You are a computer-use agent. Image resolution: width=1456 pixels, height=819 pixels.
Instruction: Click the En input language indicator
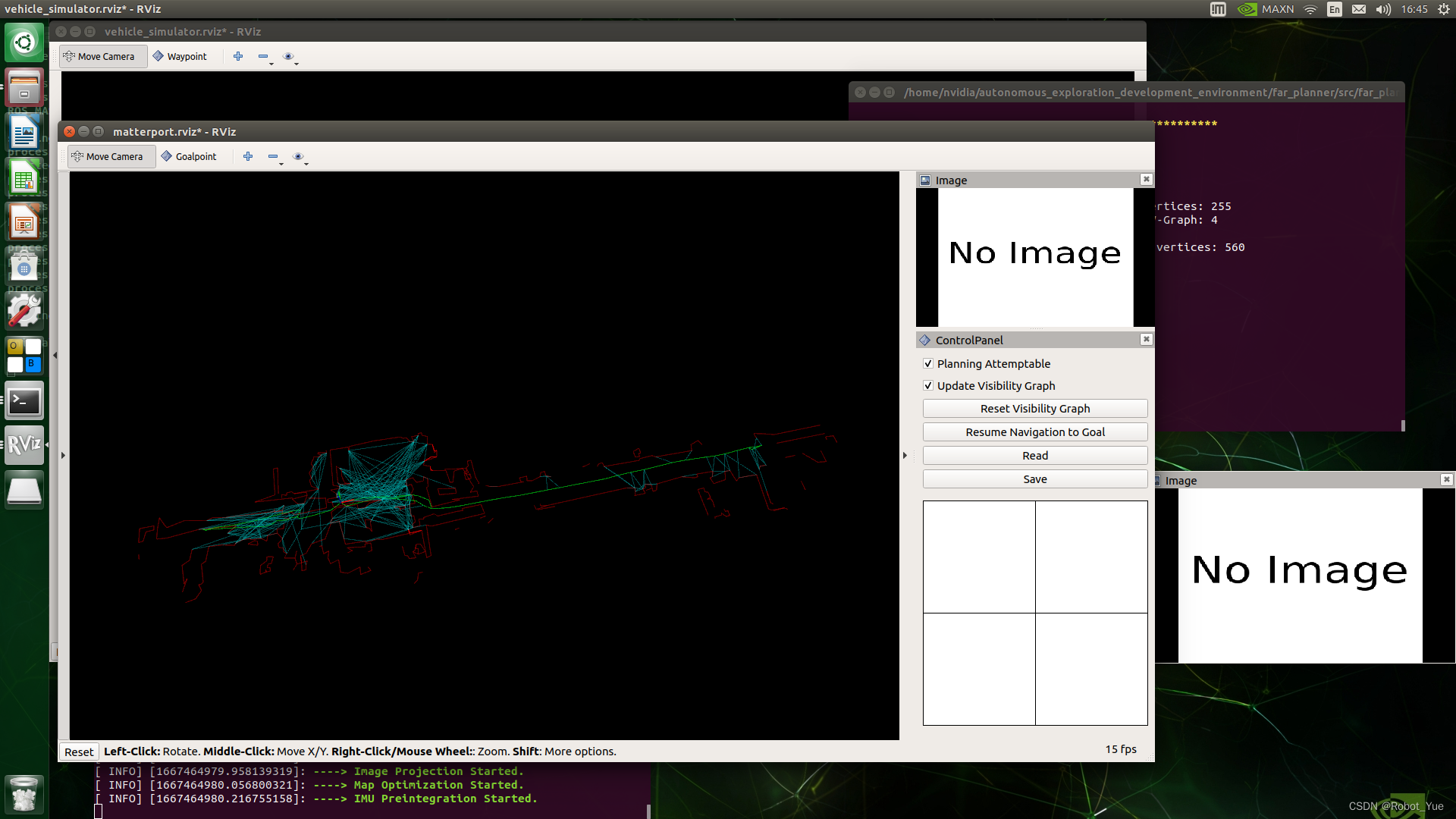coord(1335,9)
